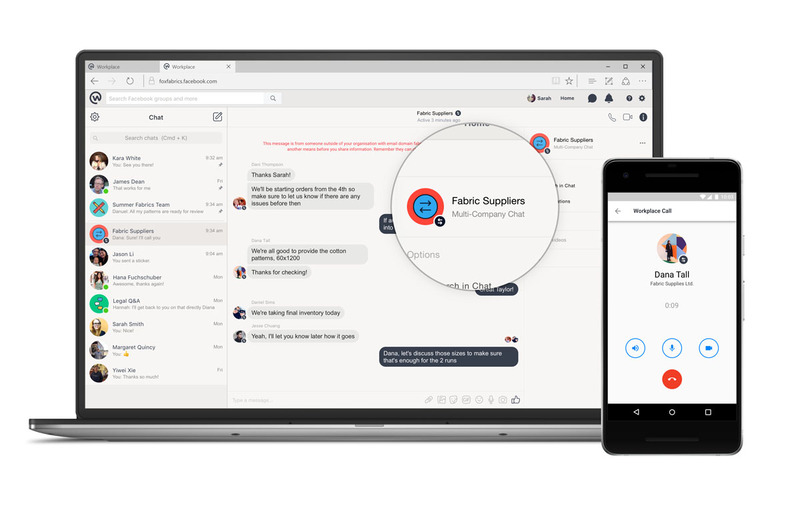This screenshot has height=506, width=800.
Task: Toggle the conversation info panel icon
Action: click(643, 117)
